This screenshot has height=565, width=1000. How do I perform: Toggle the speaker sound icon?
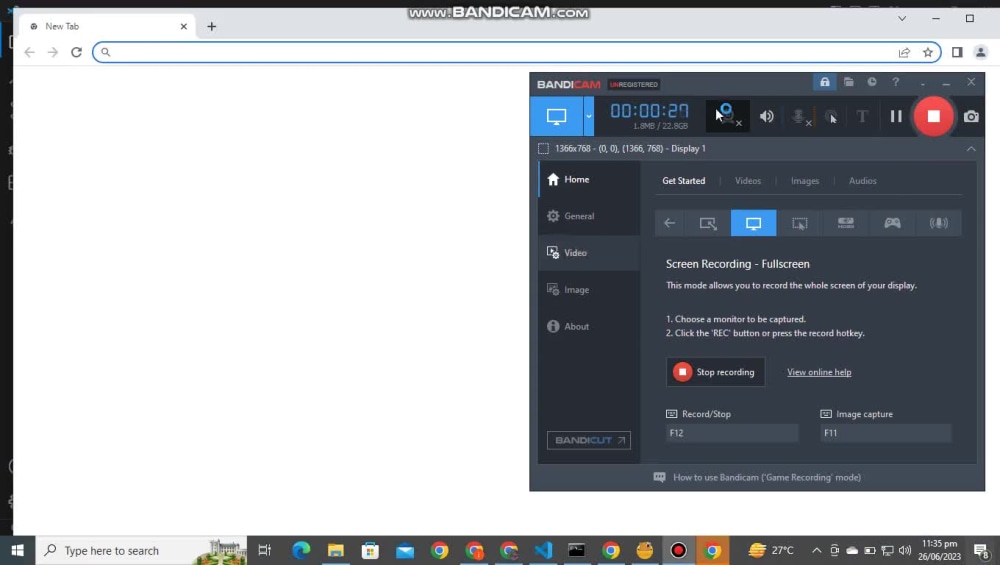(x=767, y=116)
